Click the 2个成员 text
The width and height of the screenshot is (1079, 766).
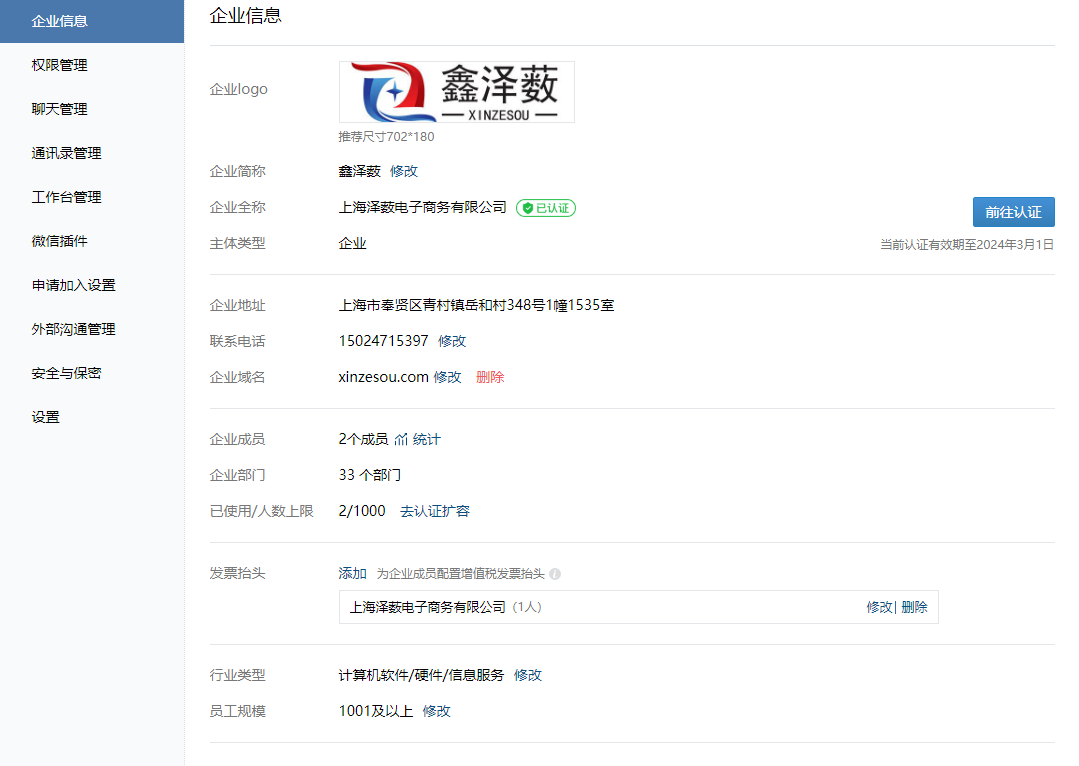click(x=363, y=439)
